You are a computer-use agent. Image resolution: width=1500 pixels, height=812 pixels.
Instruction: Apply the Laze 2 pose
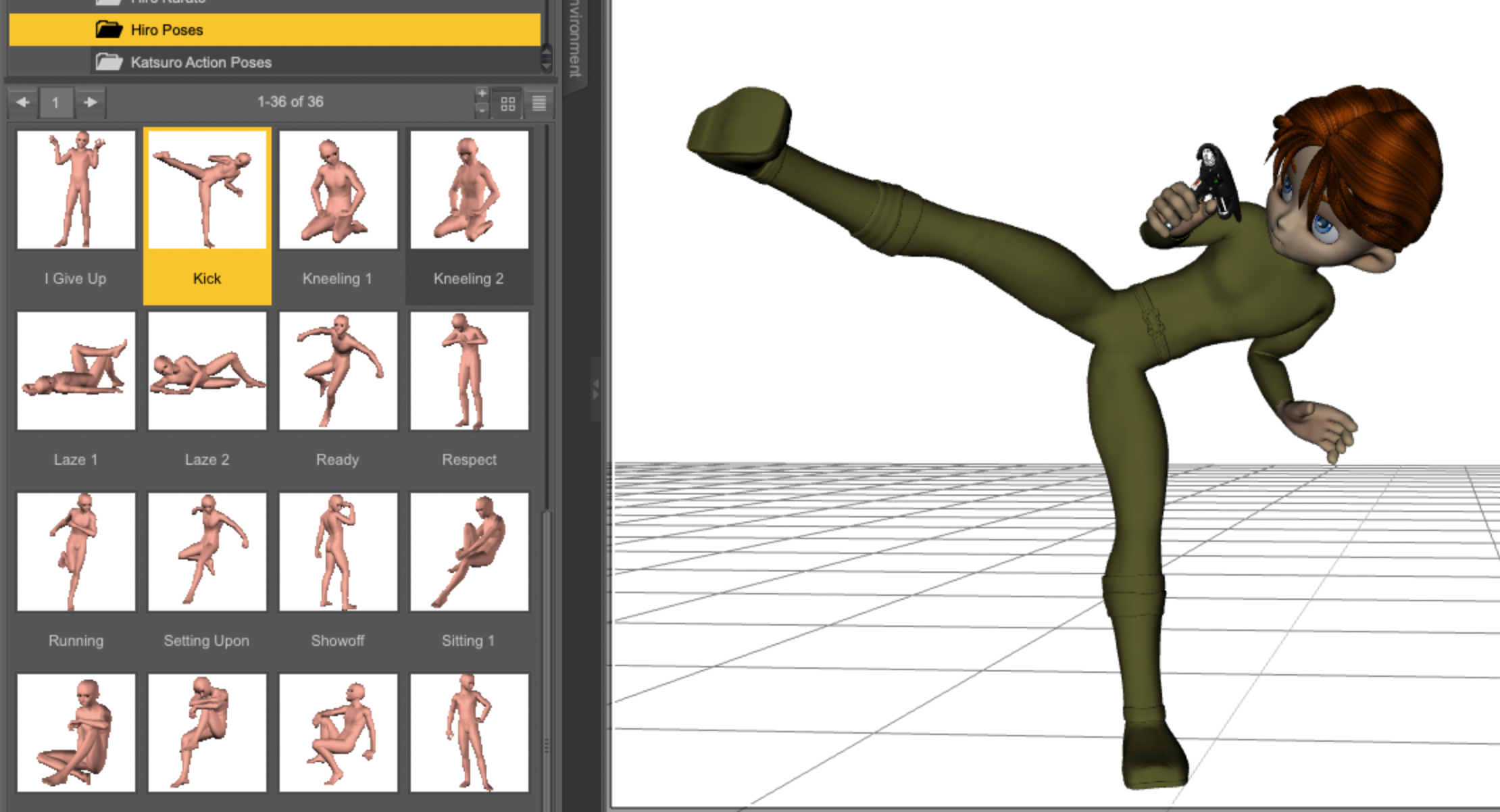tap(207, 371)
